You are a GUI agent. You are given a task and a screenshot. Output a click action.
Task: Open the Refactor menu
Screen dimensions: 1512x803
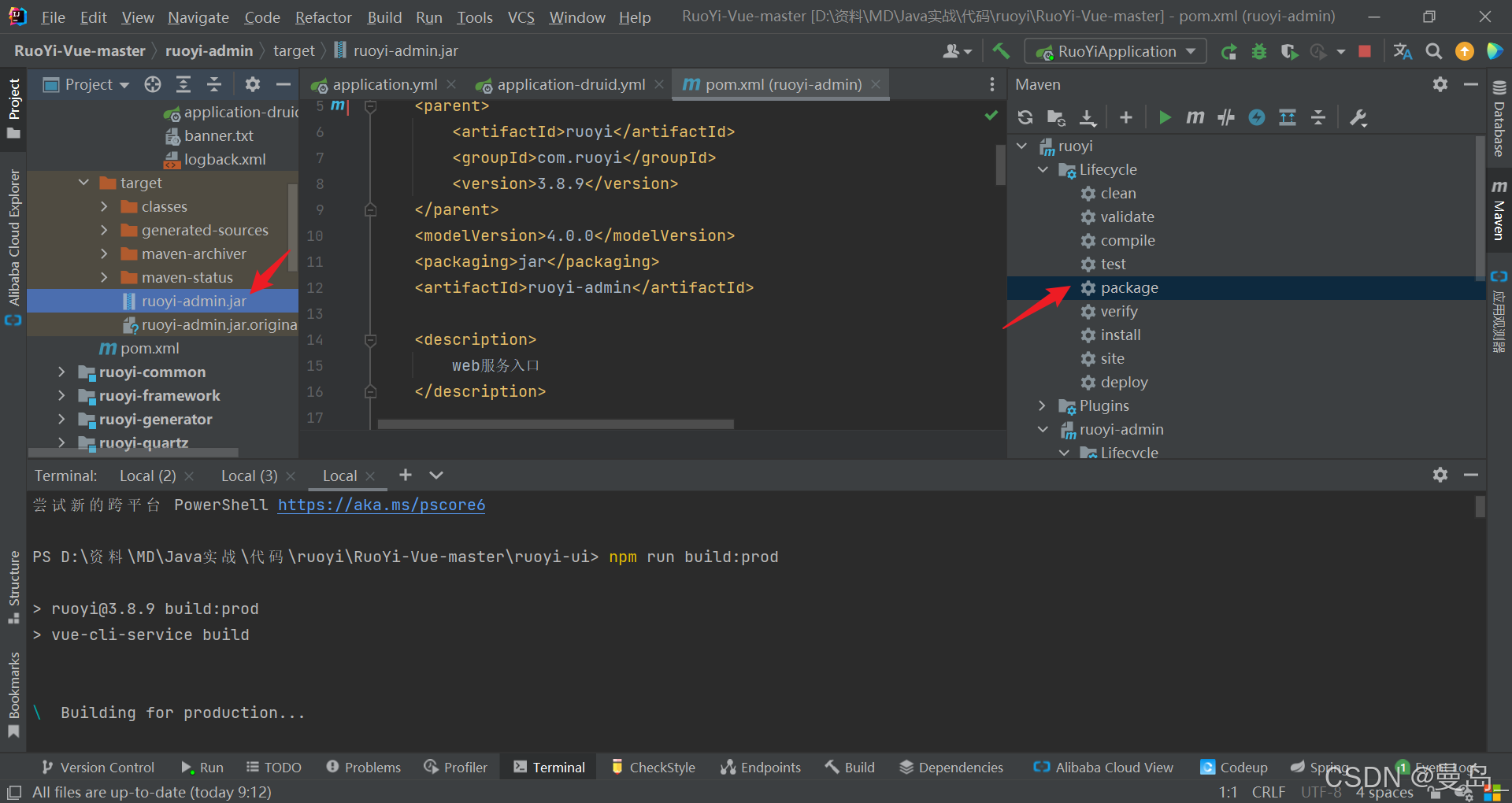tap(323, 17)
